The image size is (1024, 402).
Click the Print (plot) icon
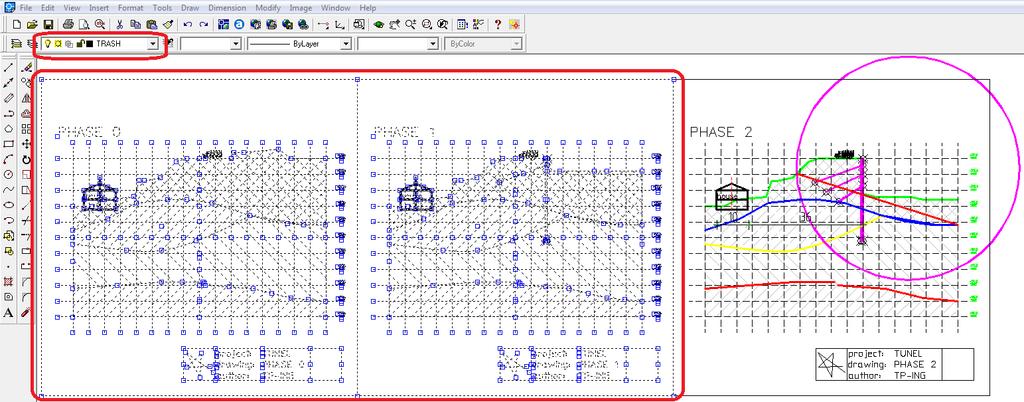coord(68,25)
